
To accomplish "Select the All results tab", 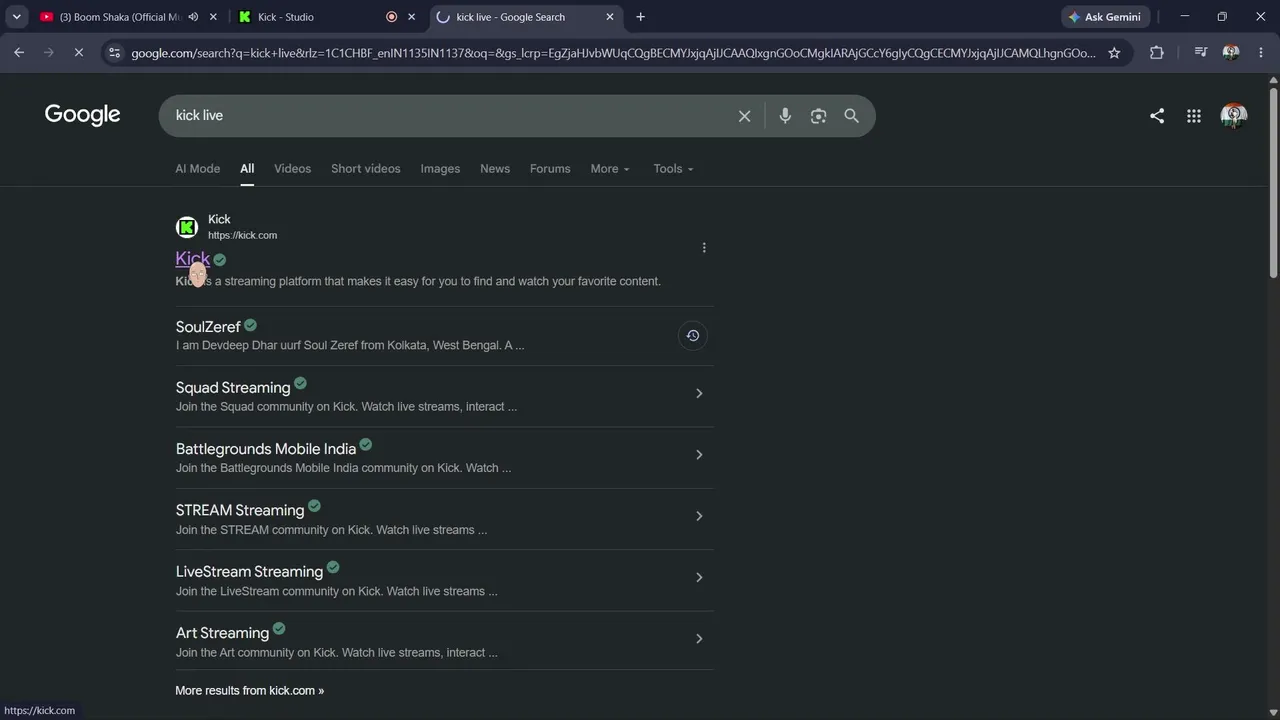I will click(x=247, y=169).
